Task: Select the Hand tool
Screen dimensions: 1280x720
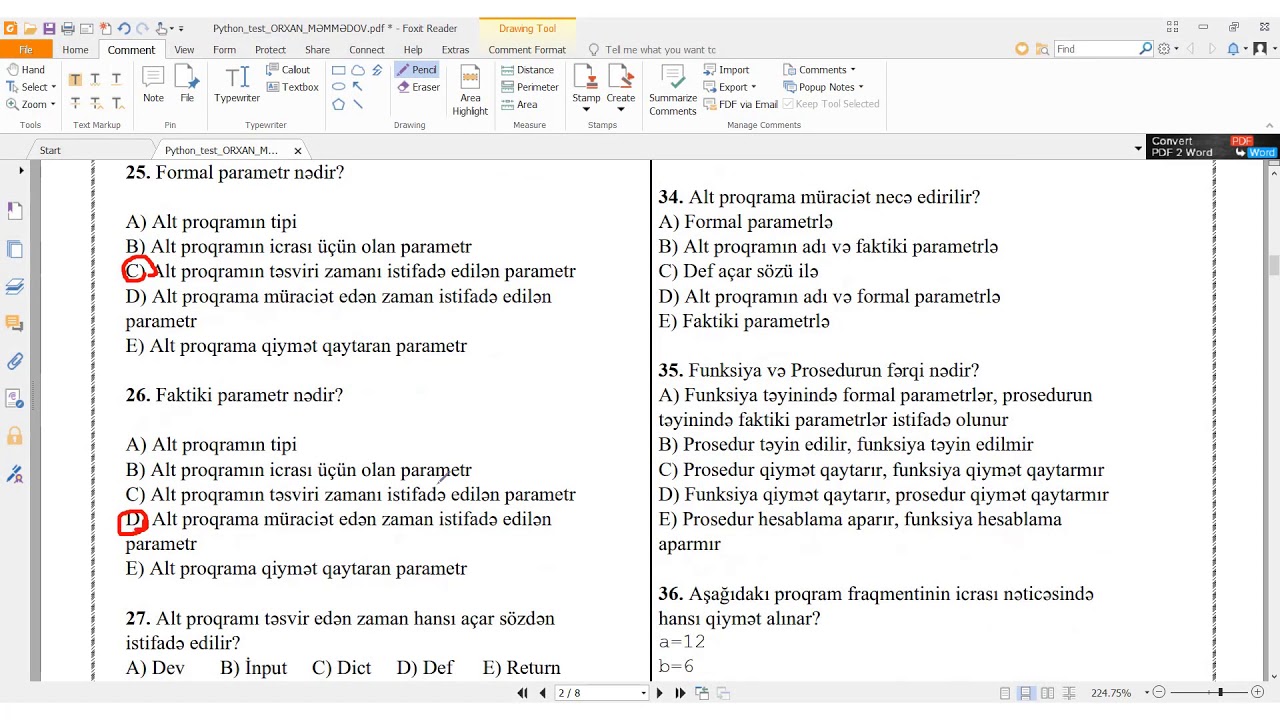Action: [x=26, y=70]
